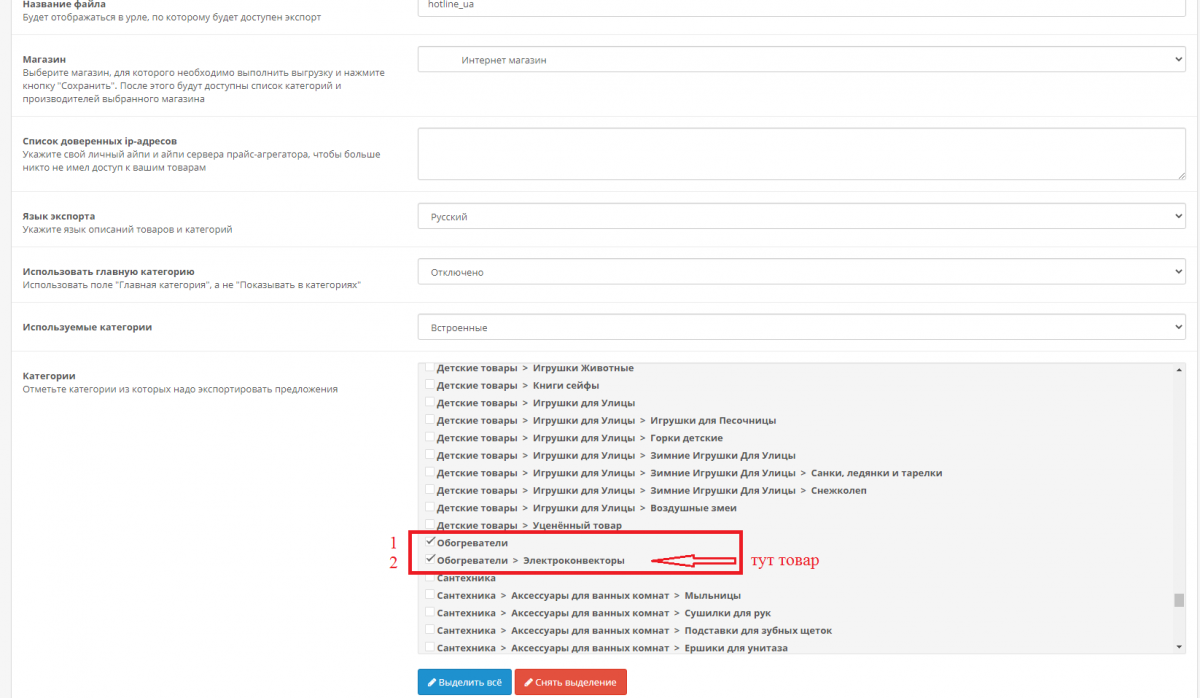Check Детские товары > Игрушки Животные
Screen dimensions: 1200x698
tap(431, 368)
